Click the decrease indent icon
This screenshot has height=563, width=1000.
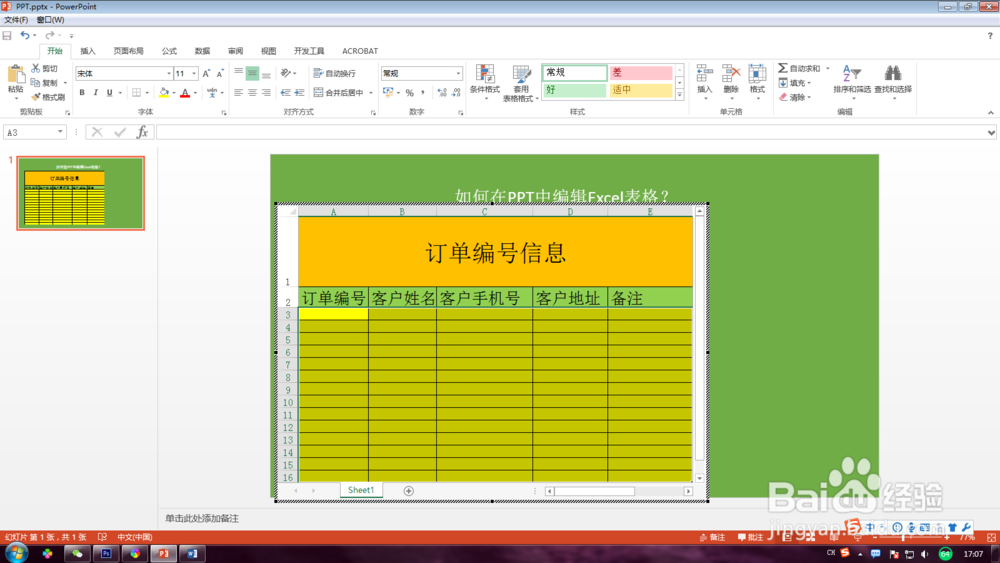coord(286,92)
